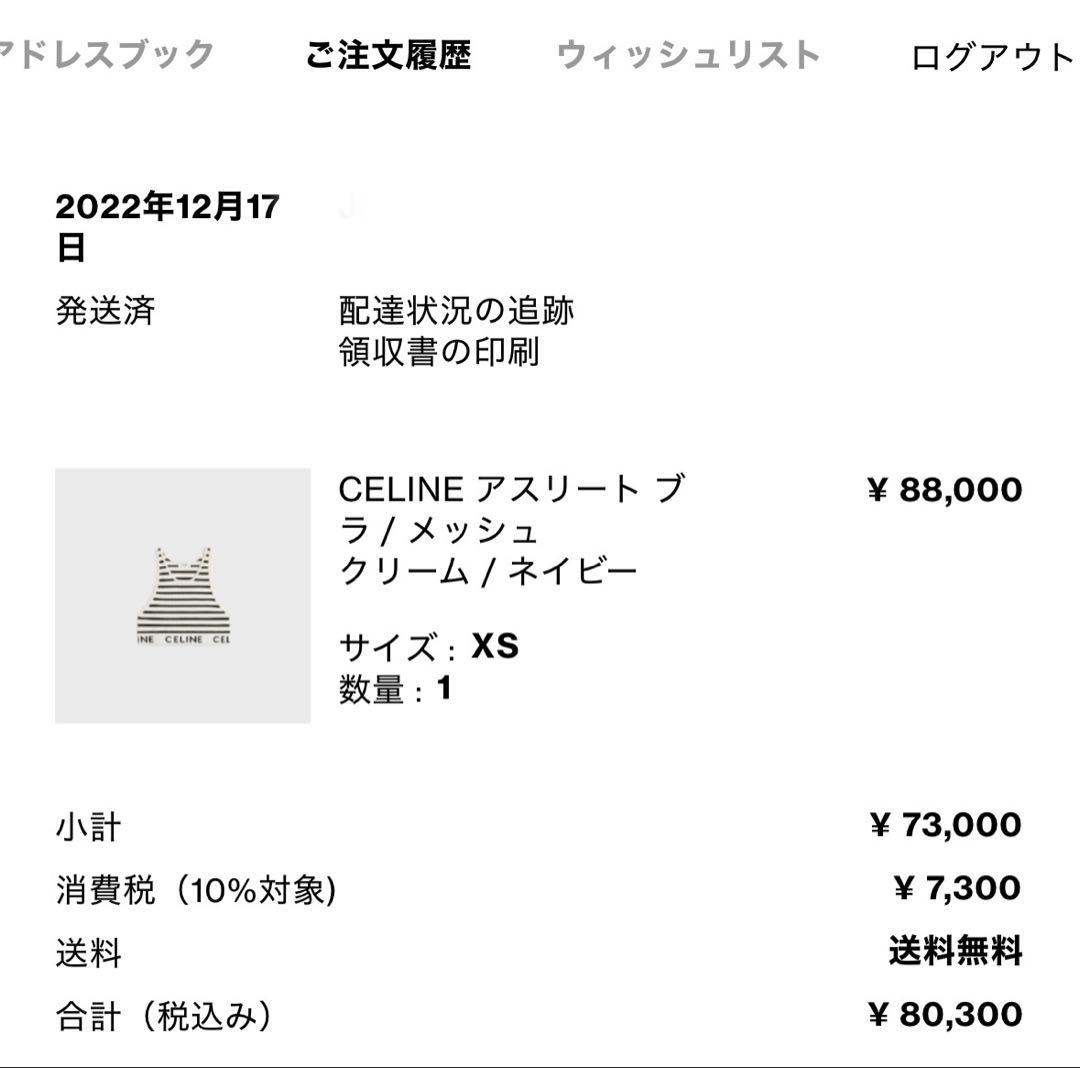Open the CELINE striped bra product thumbnail
The image size is (1080, 1068).
tap(183, 596)
